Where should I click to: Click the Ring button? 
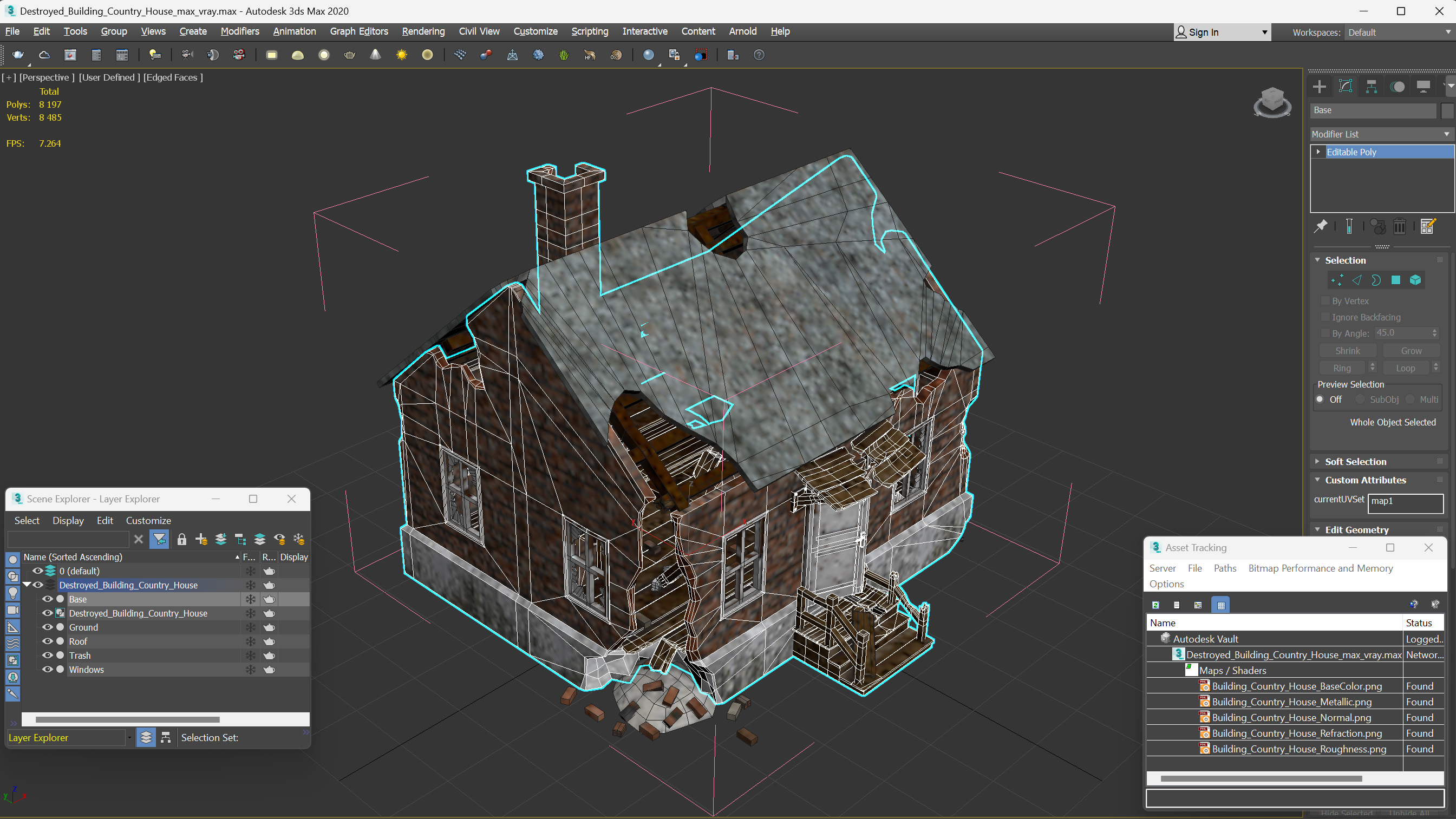tap(1342, 368)
